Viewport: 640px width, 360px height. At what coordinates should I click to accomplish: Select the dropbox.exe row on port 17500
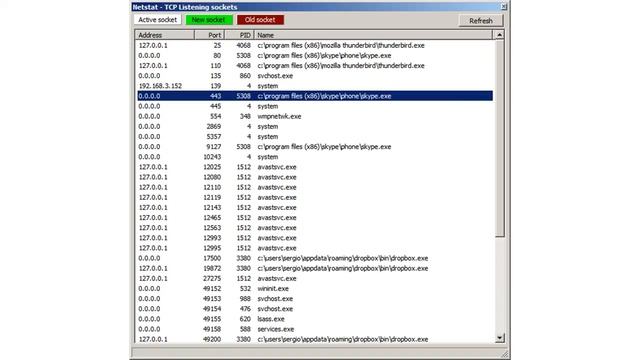315,258
